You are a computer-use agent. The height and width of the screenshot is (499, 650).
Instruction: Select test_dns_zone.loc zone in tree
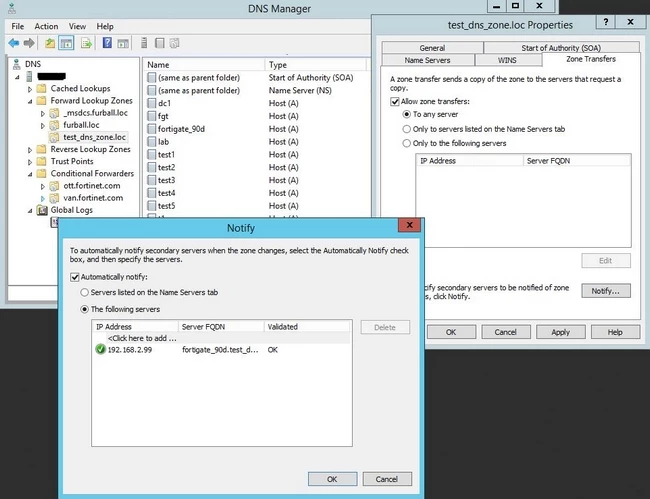pyautogui.click(x=95, y=137)
